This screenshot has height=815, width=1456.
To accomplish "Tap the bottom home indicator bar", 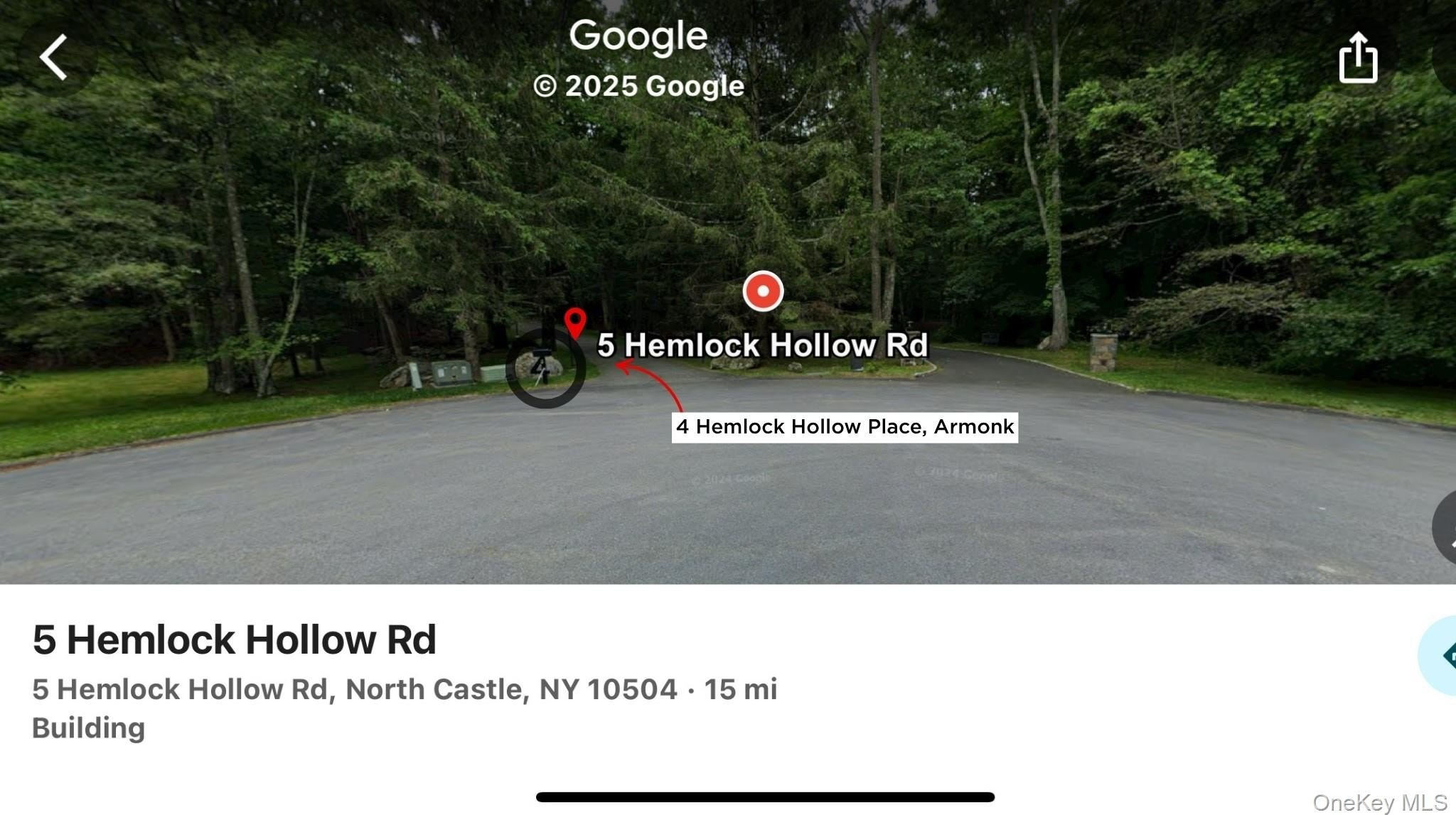I will pyautogui.click(x=765, y=797).
